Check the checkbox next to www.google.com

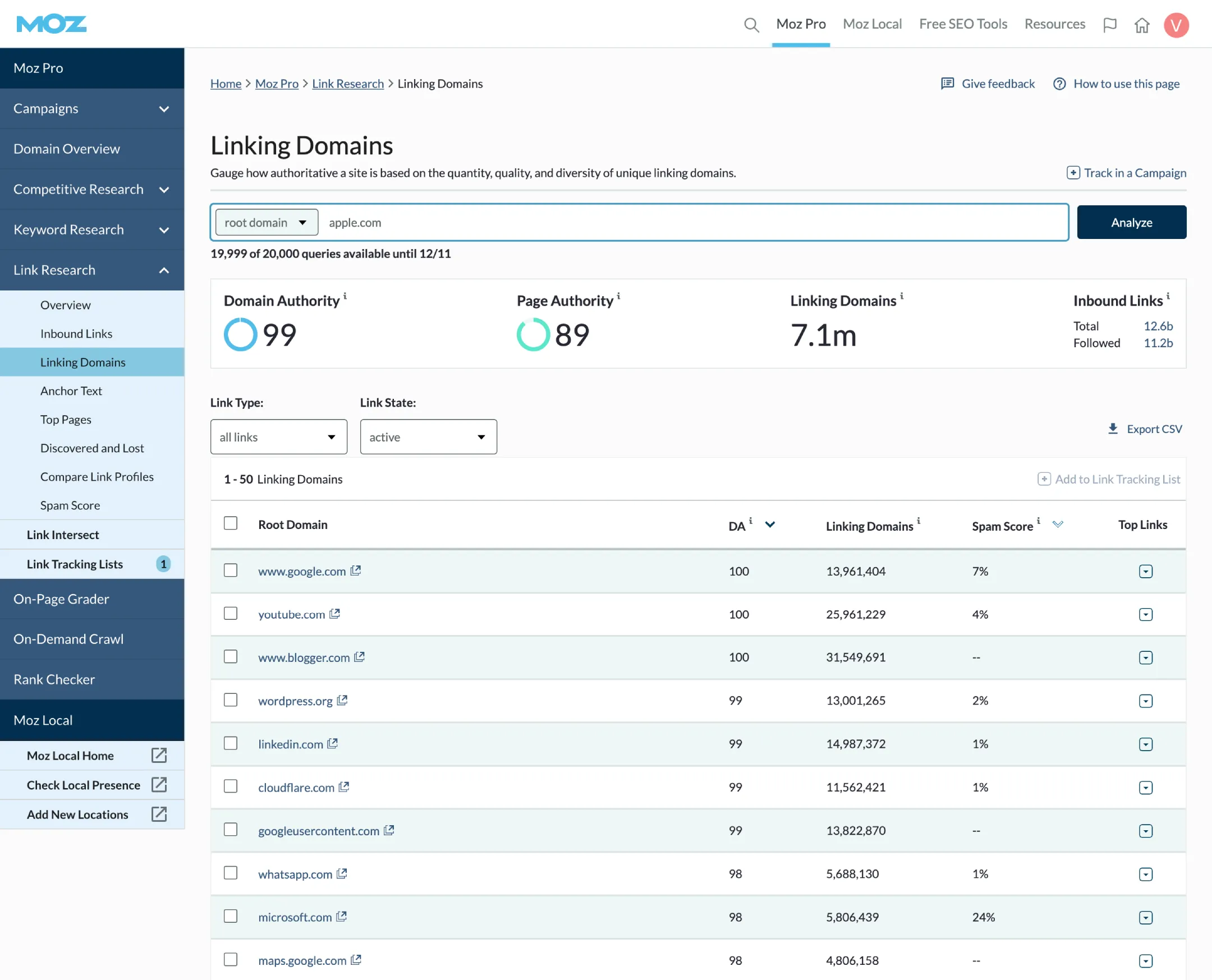coord(230,570)
